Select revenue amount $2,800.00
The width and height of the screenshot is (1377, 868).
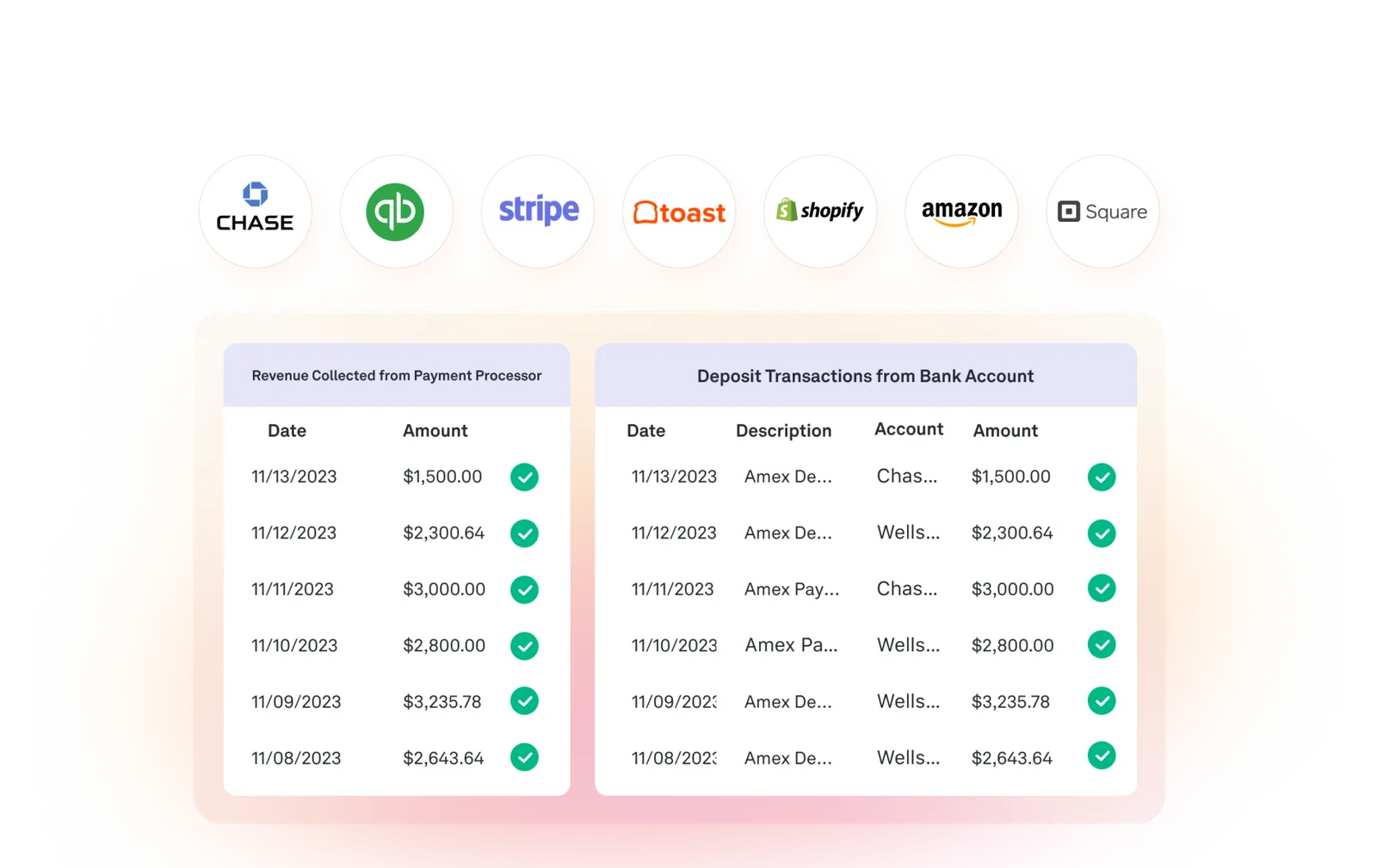(x=444, y=645)
